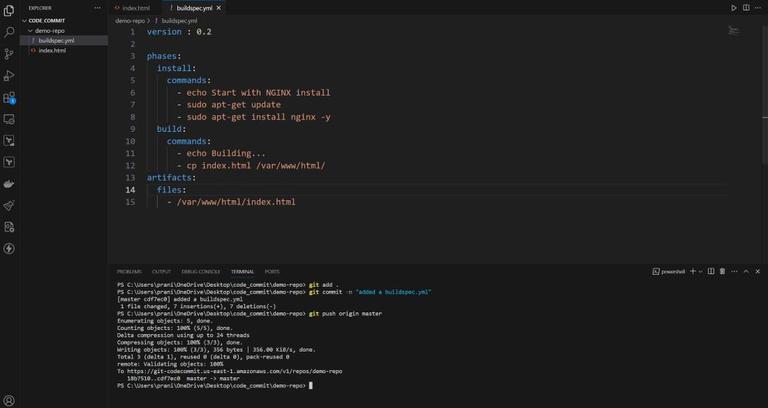The height and width of the screenshot is (408, 768).
Task: Maximize terminal panel with the chevron up
Action: click(x=746, y=271)
